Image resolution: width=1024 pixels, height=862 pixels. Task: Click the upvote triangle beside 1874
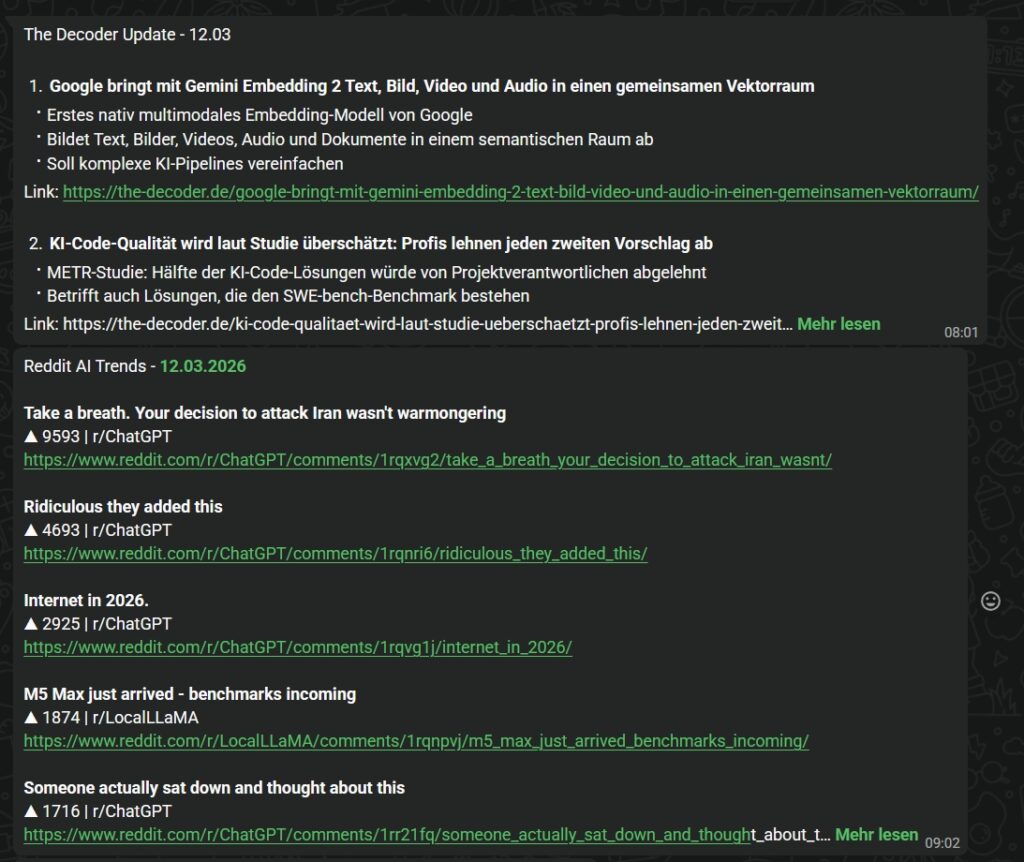31,717
